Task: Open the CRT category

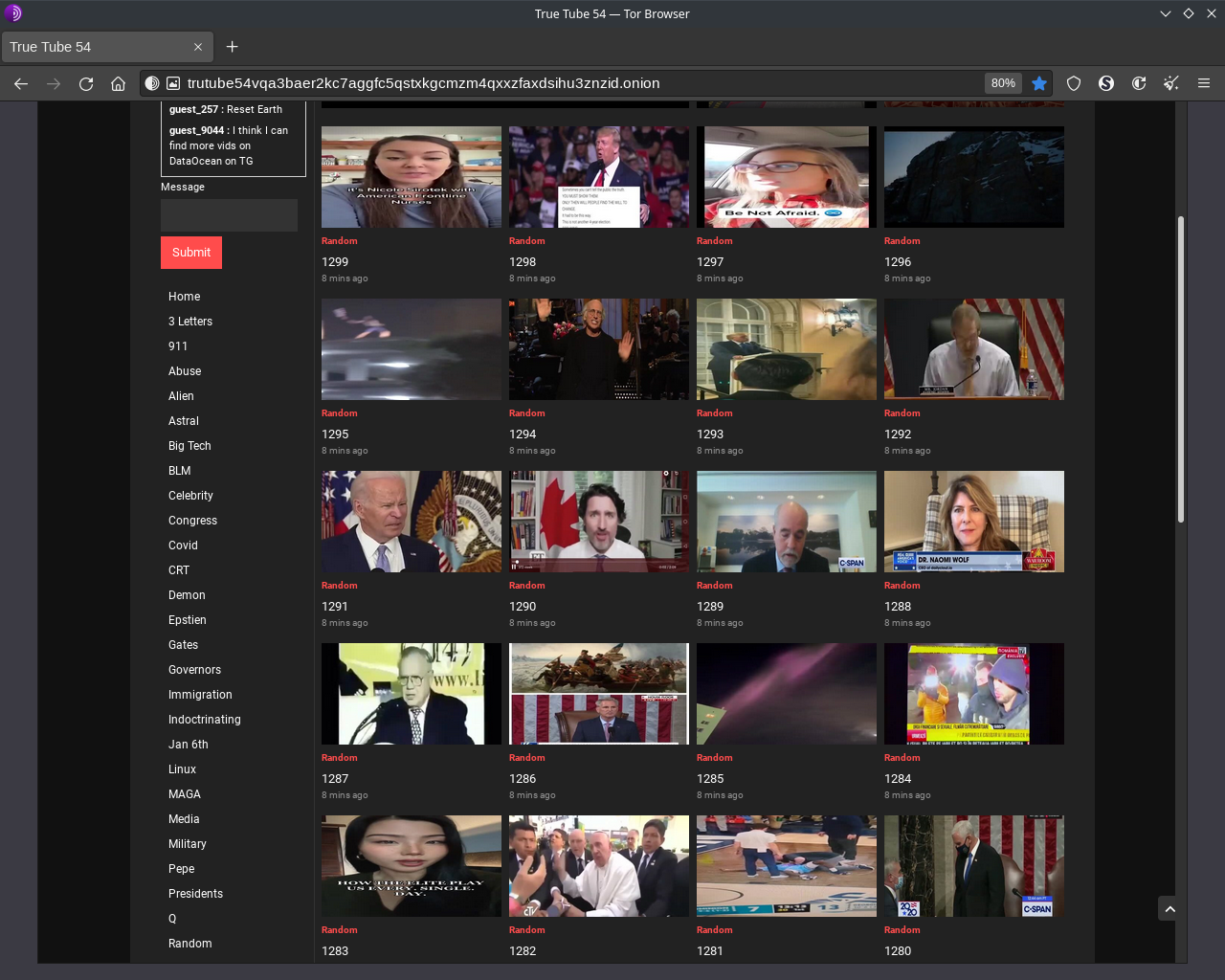Action: [179, 570]
